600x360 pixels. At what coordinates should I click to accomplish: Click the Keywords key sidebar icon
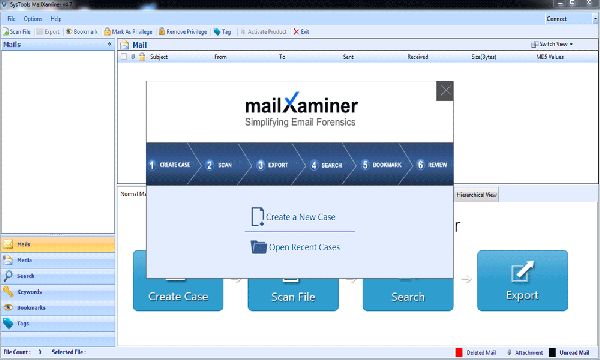pos(8,292)
